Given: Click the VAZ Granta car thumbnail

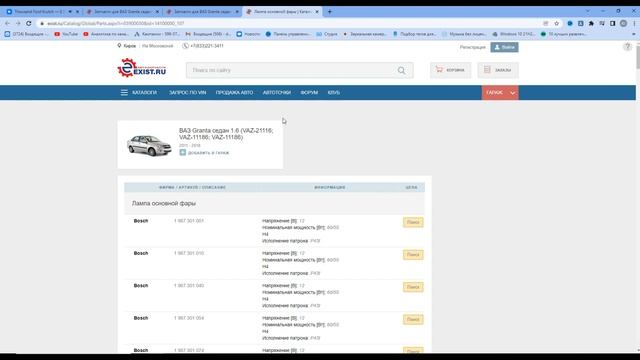Looking at the screenshot, I should (149, 145).
